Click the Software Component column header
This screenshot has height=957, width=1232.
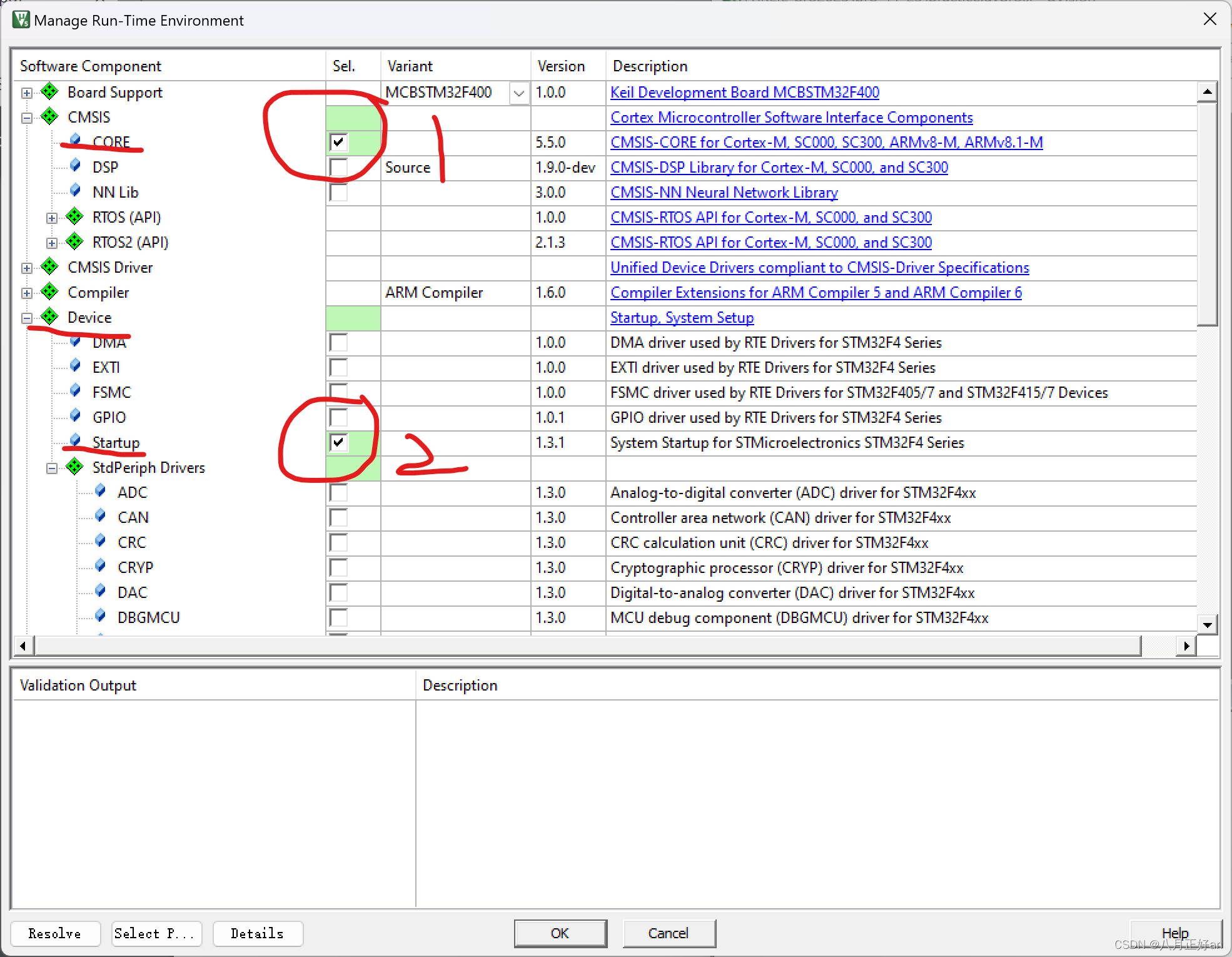click(91, 66)
